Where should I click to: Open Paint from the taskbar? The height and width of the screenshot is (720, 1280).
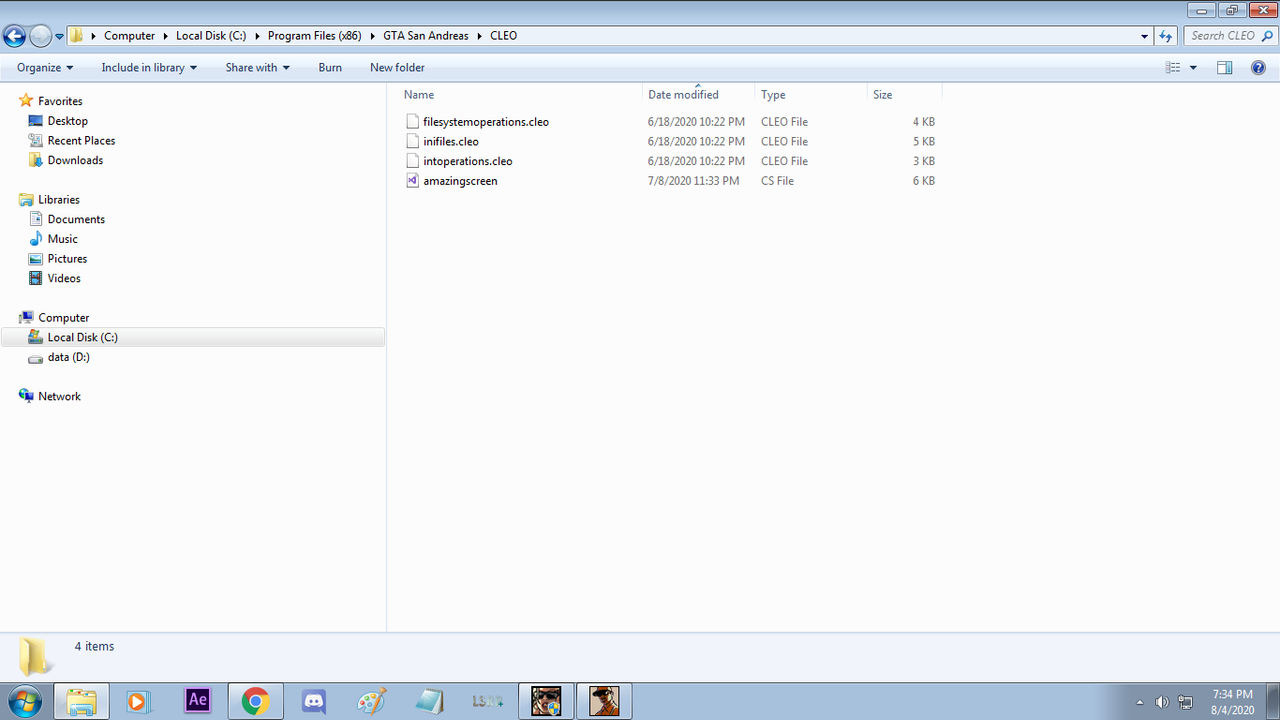point(372,701)
